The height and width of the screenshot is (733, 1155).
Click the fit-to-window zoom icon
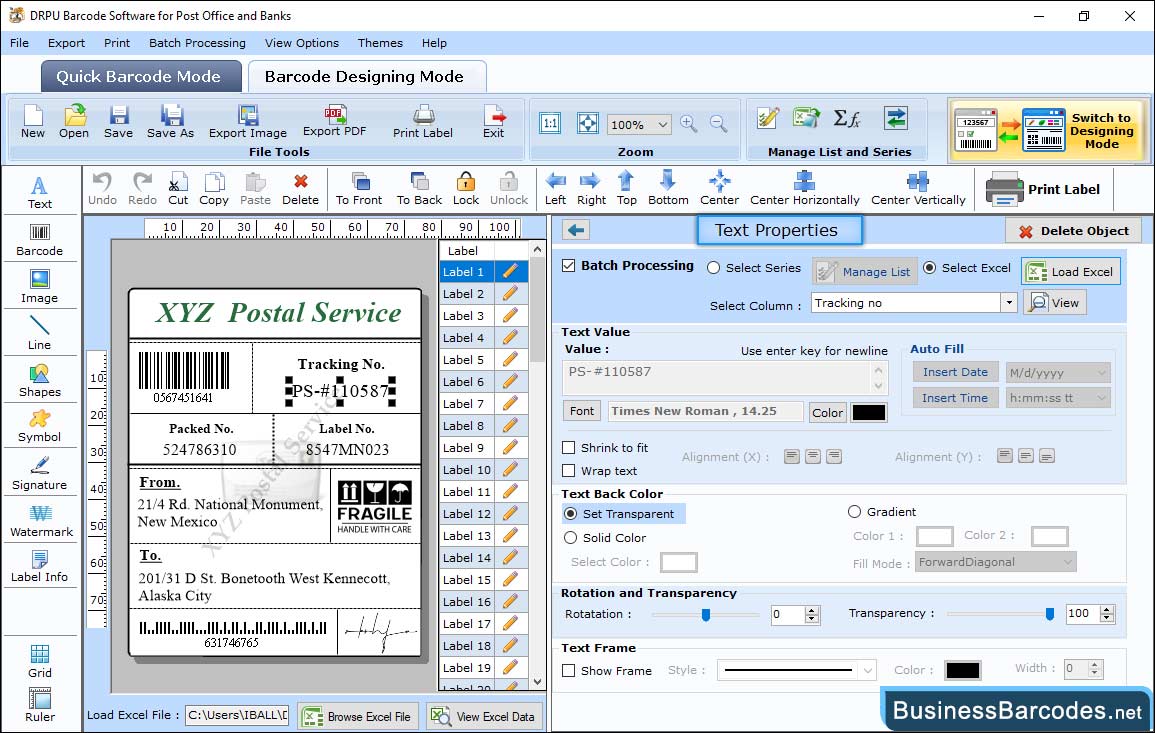(x=588, y=123)
